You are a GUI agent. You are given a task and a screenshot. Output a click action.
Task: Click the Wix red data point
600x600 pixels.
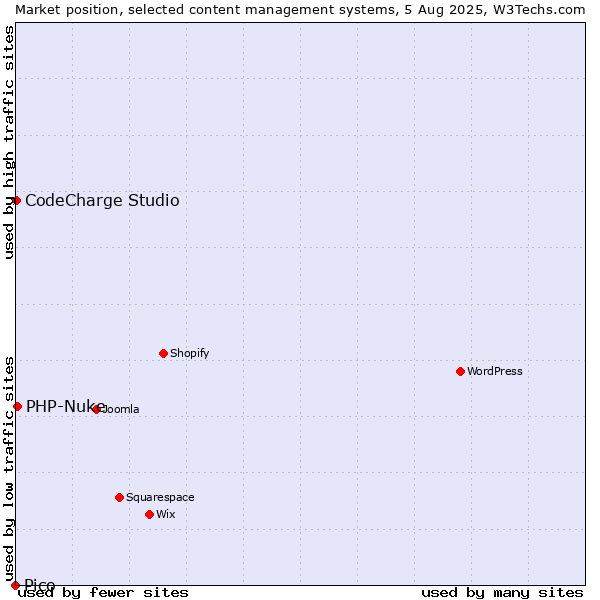click(150, 514)
